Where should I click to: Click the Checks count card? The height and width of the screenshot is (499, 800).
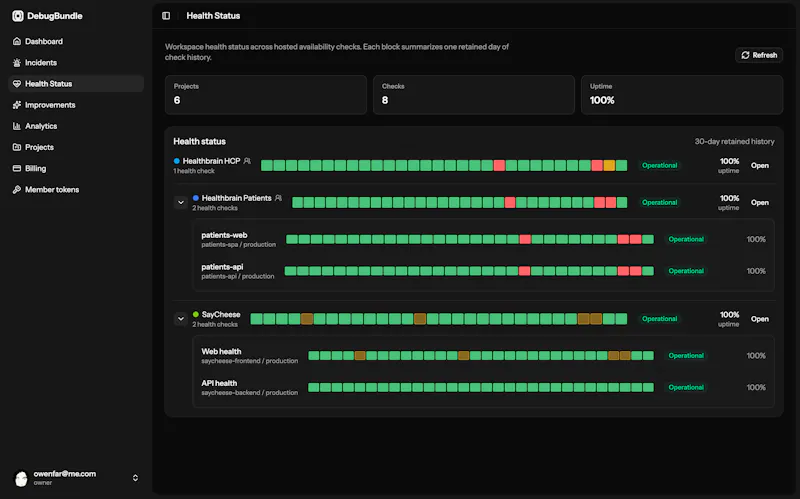pyautogui.click(x=474, y=95)
